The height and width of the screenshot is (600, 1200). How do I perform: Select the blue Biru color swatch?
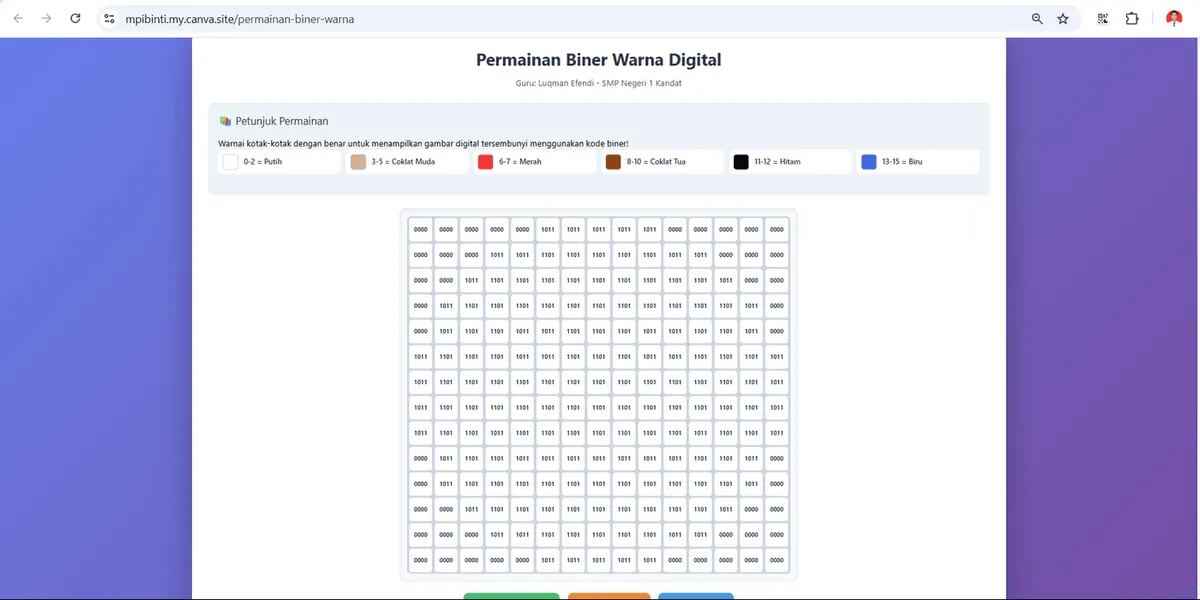pyautogui.click(x=869, y=162)
